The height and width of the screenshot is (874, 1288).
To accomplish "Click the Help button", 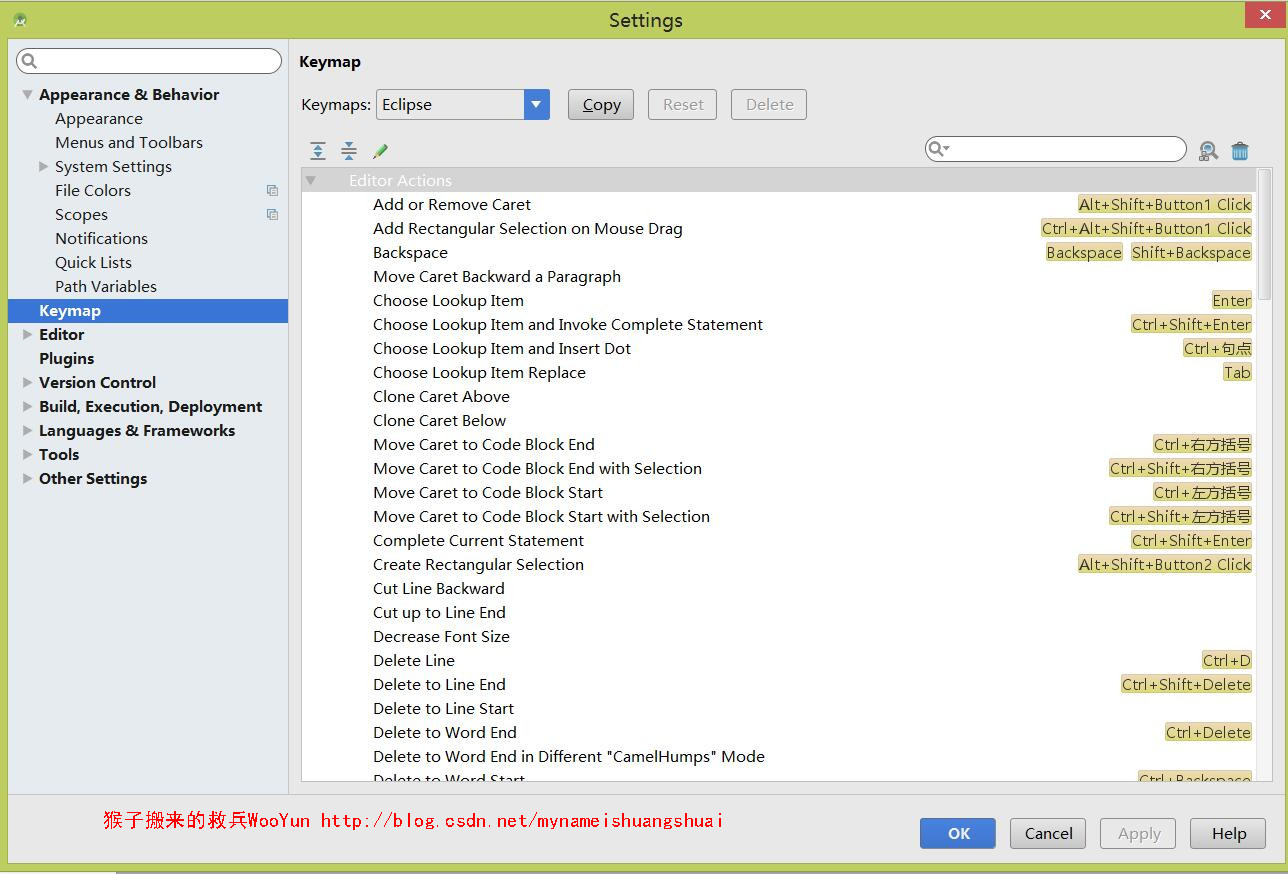I will (x=1228, y=833).
